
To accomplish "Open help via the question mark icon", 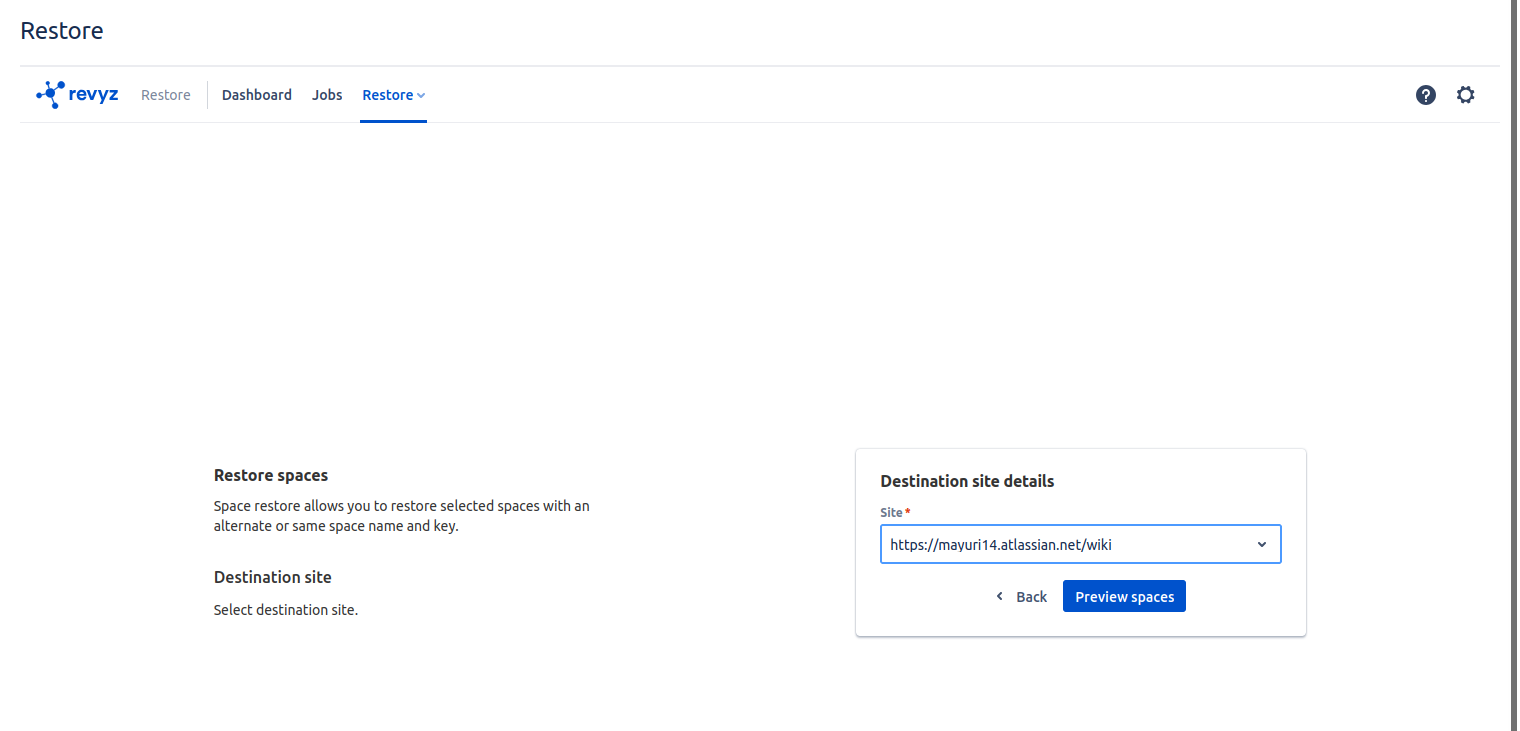I will [1426, 95].
